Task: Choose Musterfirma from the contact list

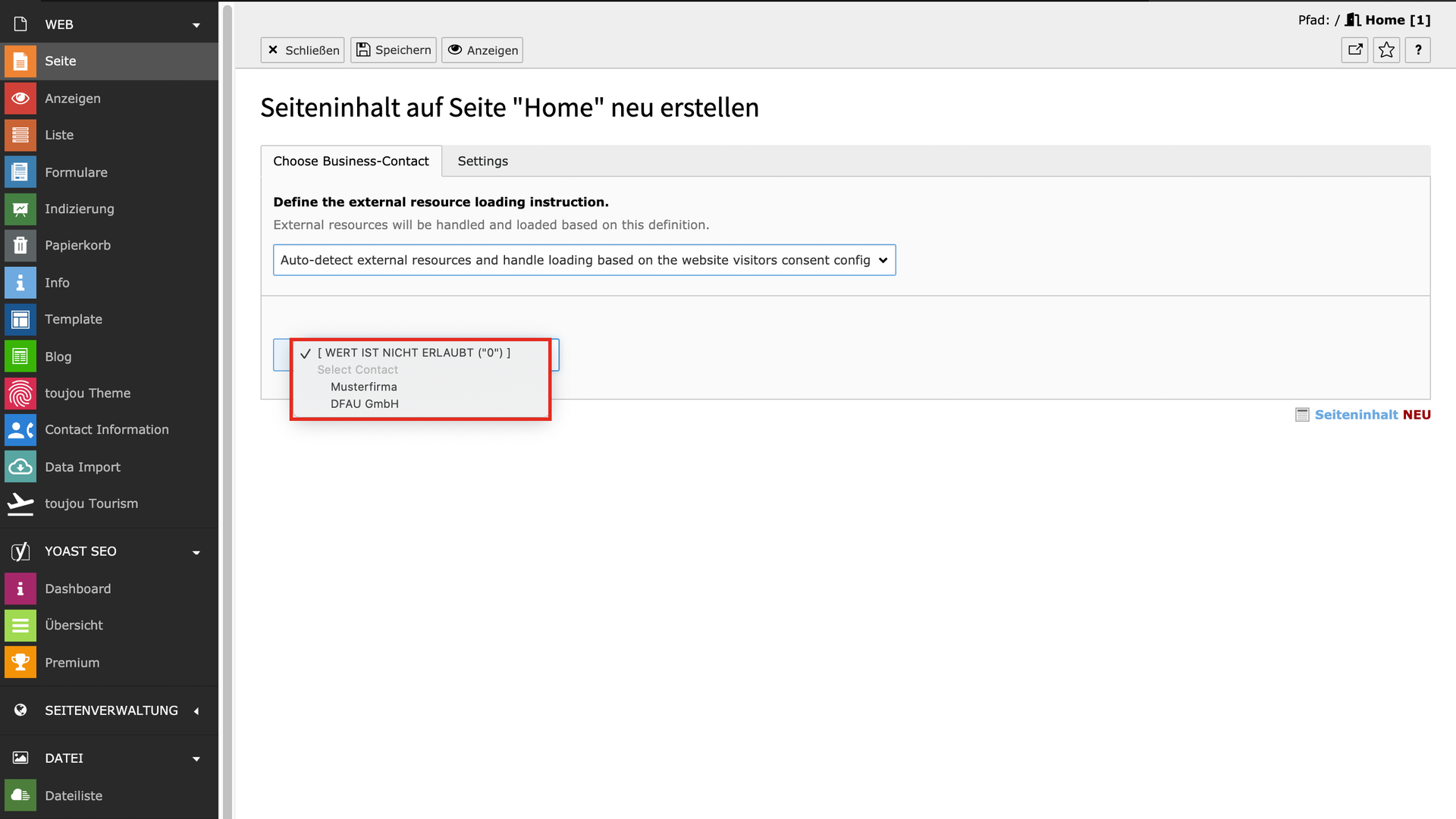Action: 364,387
